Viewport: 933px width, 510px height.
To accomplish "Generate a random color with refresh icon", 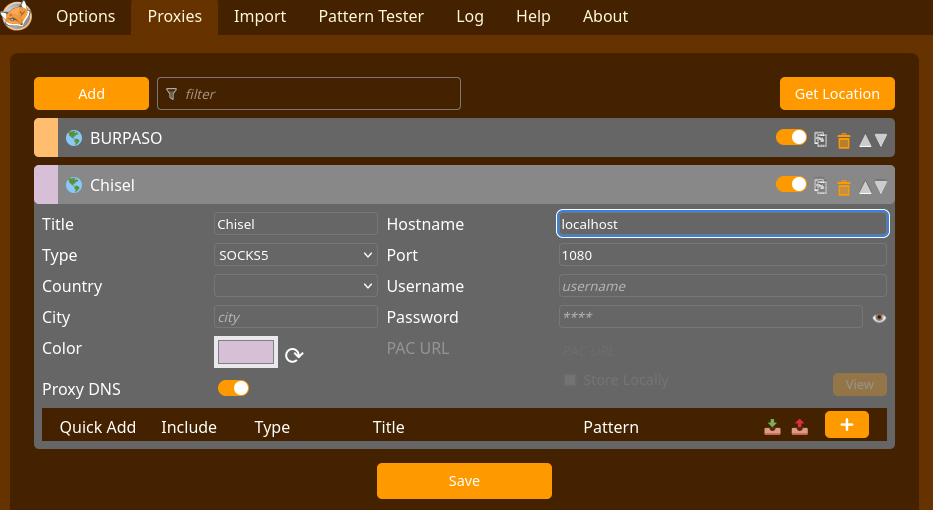I will tap(294, 355).
